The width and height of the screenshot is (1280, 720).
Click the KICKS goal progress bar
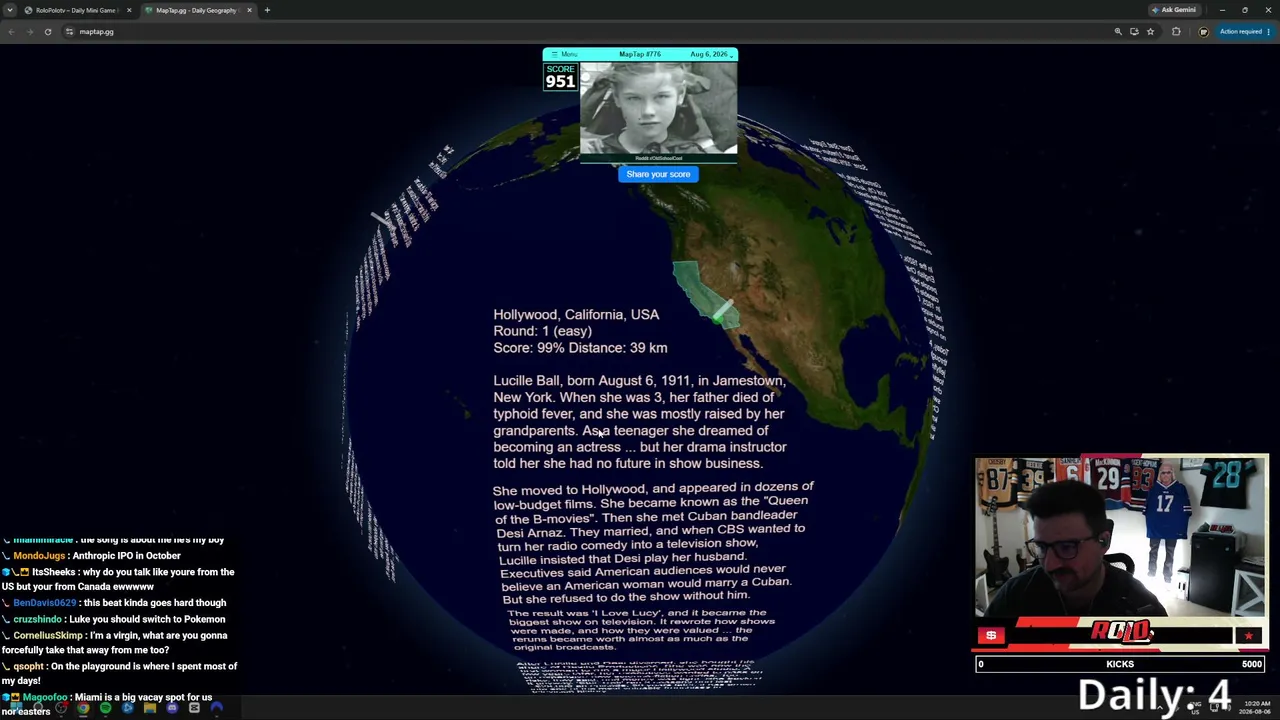pyautogui.click(x=1120, y=664)
